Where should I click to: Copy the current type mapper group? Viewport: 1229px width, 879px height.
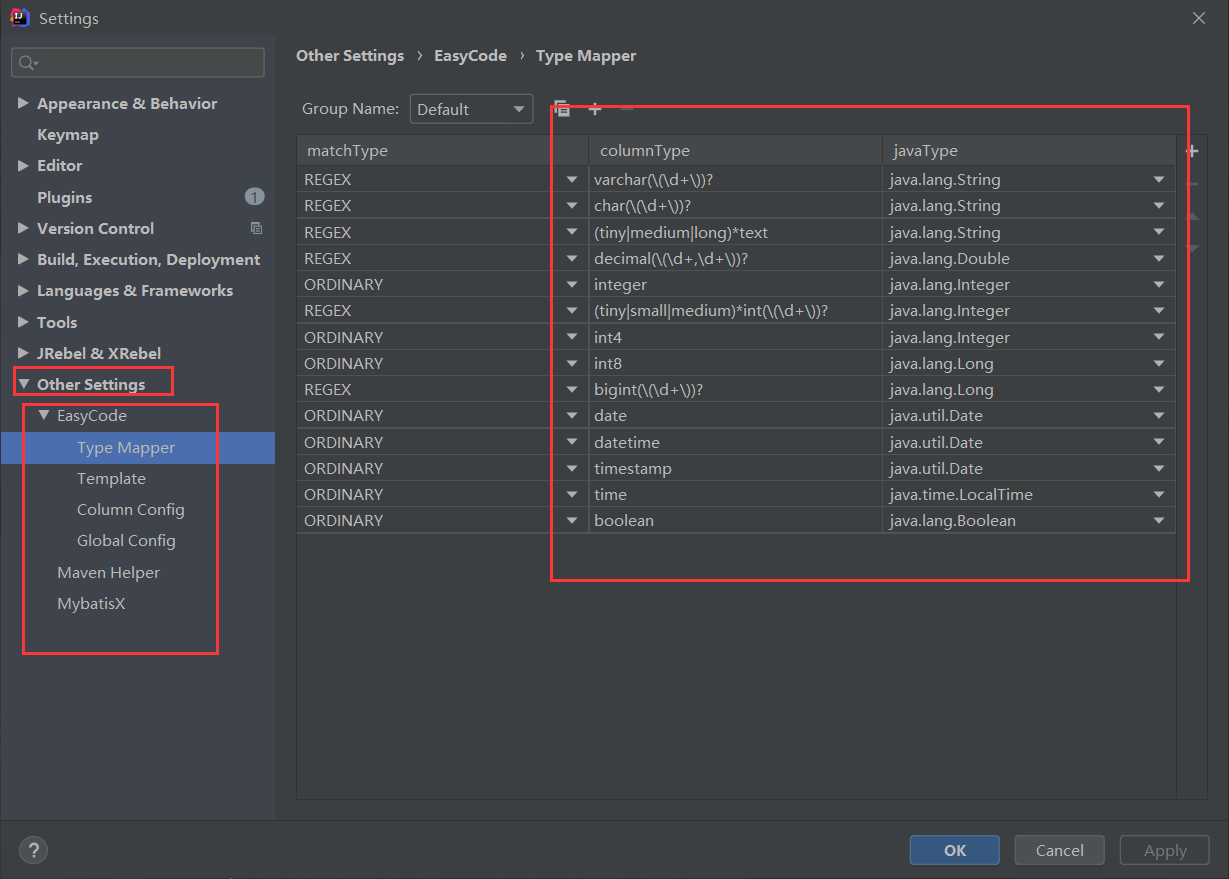tap(562, 109)
